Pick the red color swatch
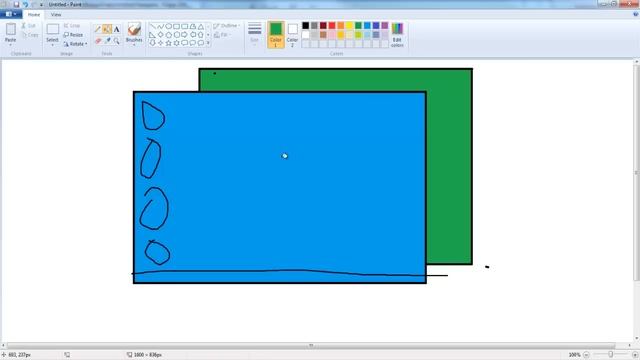Viewport: 640px width, 360px height. click(332, 26)
